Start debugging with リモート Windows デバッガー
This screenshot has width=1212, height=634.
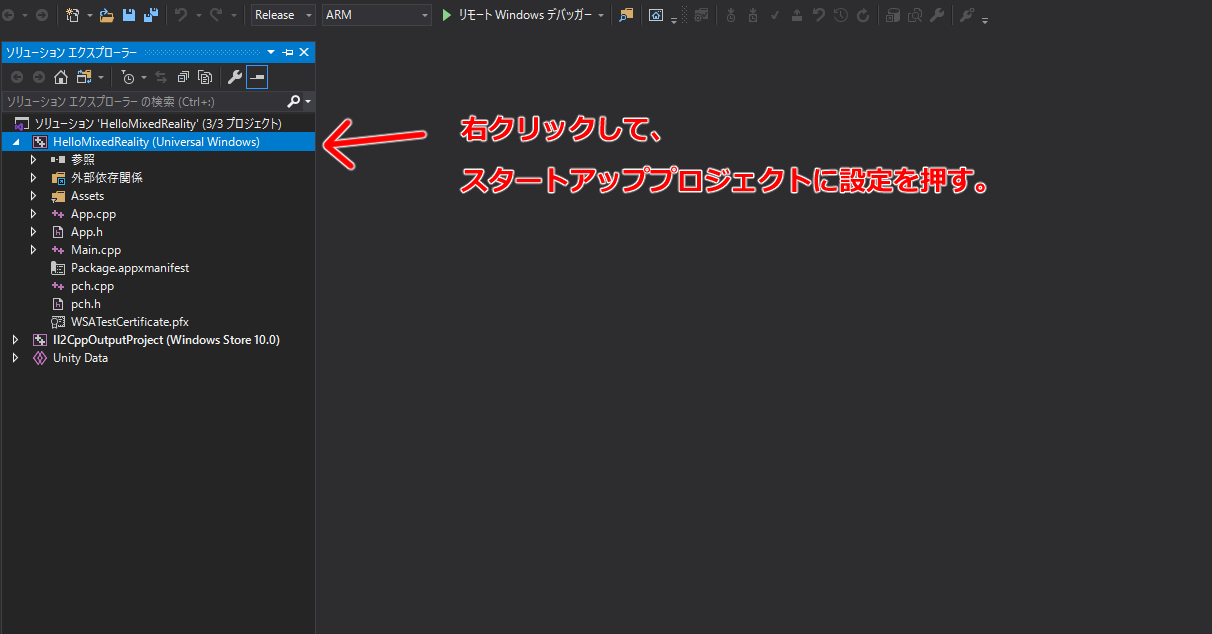point(520,15)
